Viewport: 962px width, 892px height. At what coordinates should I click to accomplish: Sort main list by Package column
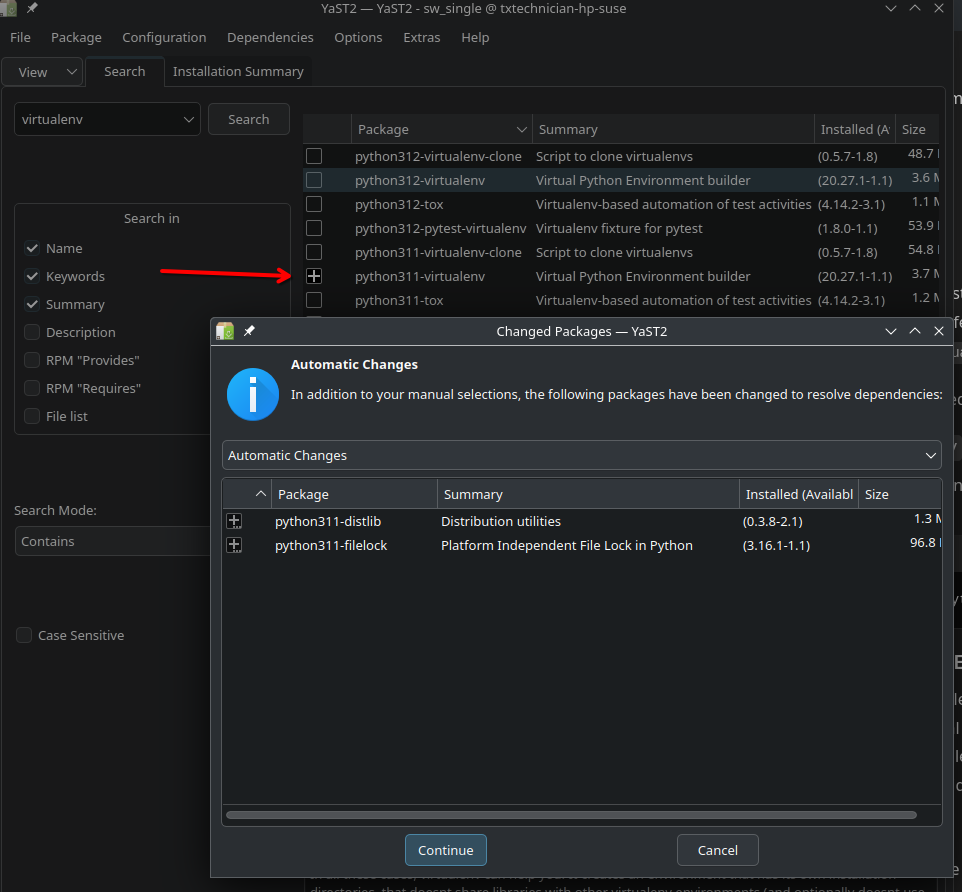coord(442,129)
